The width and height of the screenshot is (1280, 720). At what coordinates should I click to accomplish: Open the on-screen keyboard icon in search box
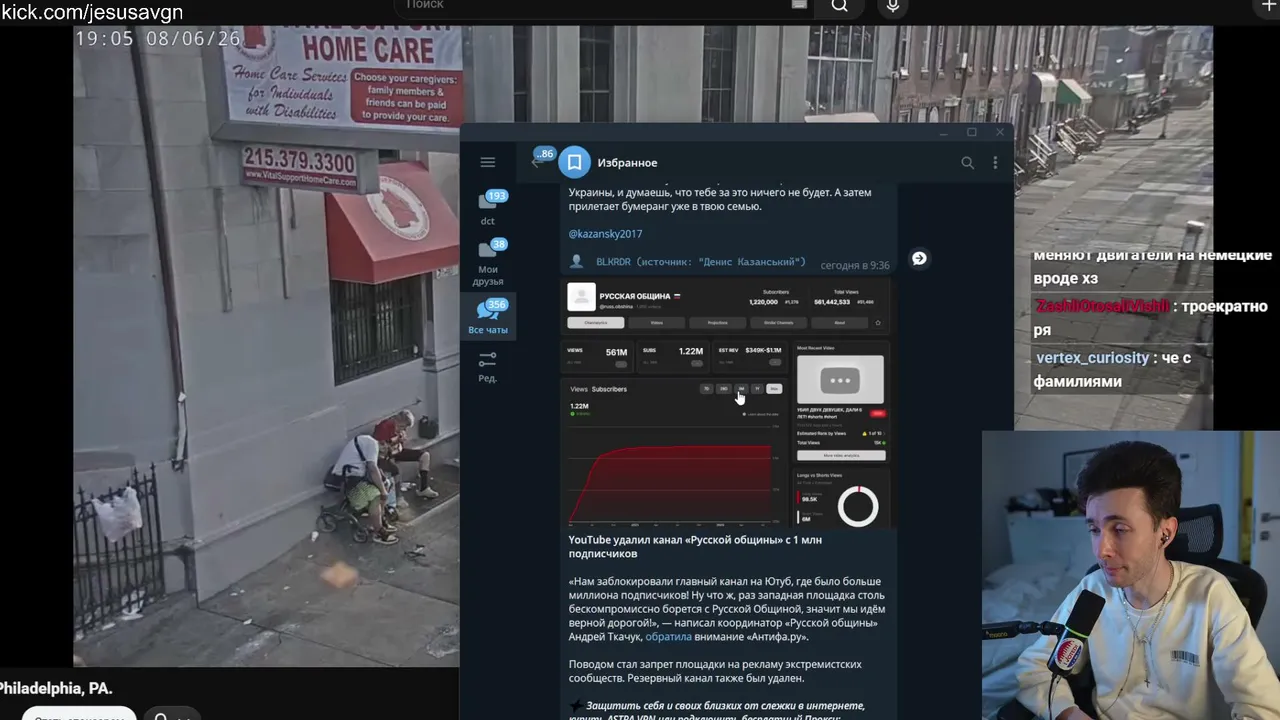[799, 5]
